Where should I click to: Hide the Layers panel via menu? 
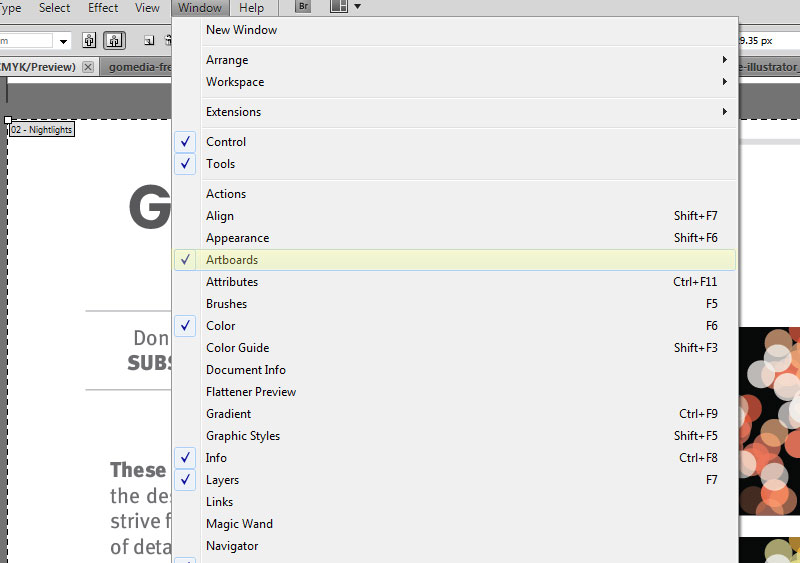(222, 480)
